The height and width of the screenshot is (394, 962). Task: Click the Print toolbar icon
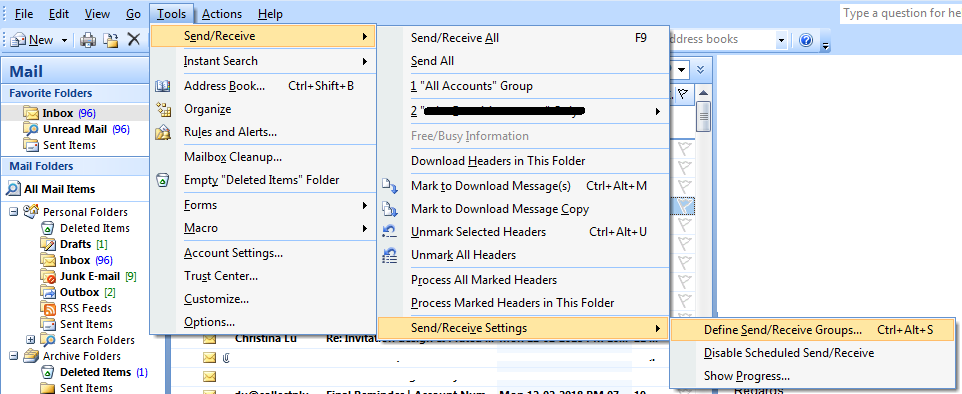pyautogui.click(x=89, y=40)
